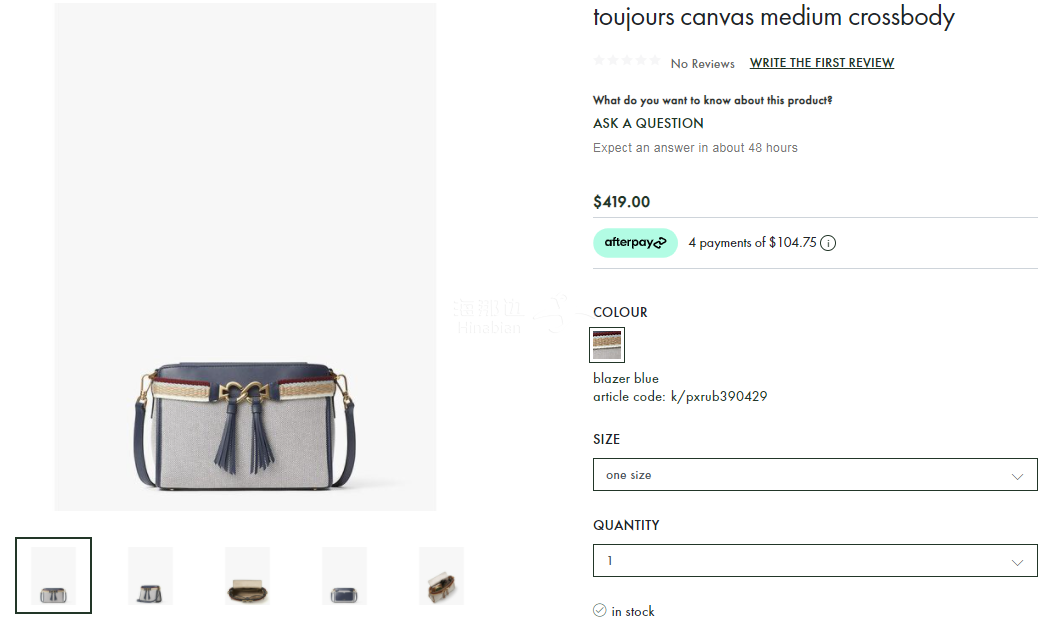Click the Afterpay info circle icon
1053x628 pixels.
[828, 243]
